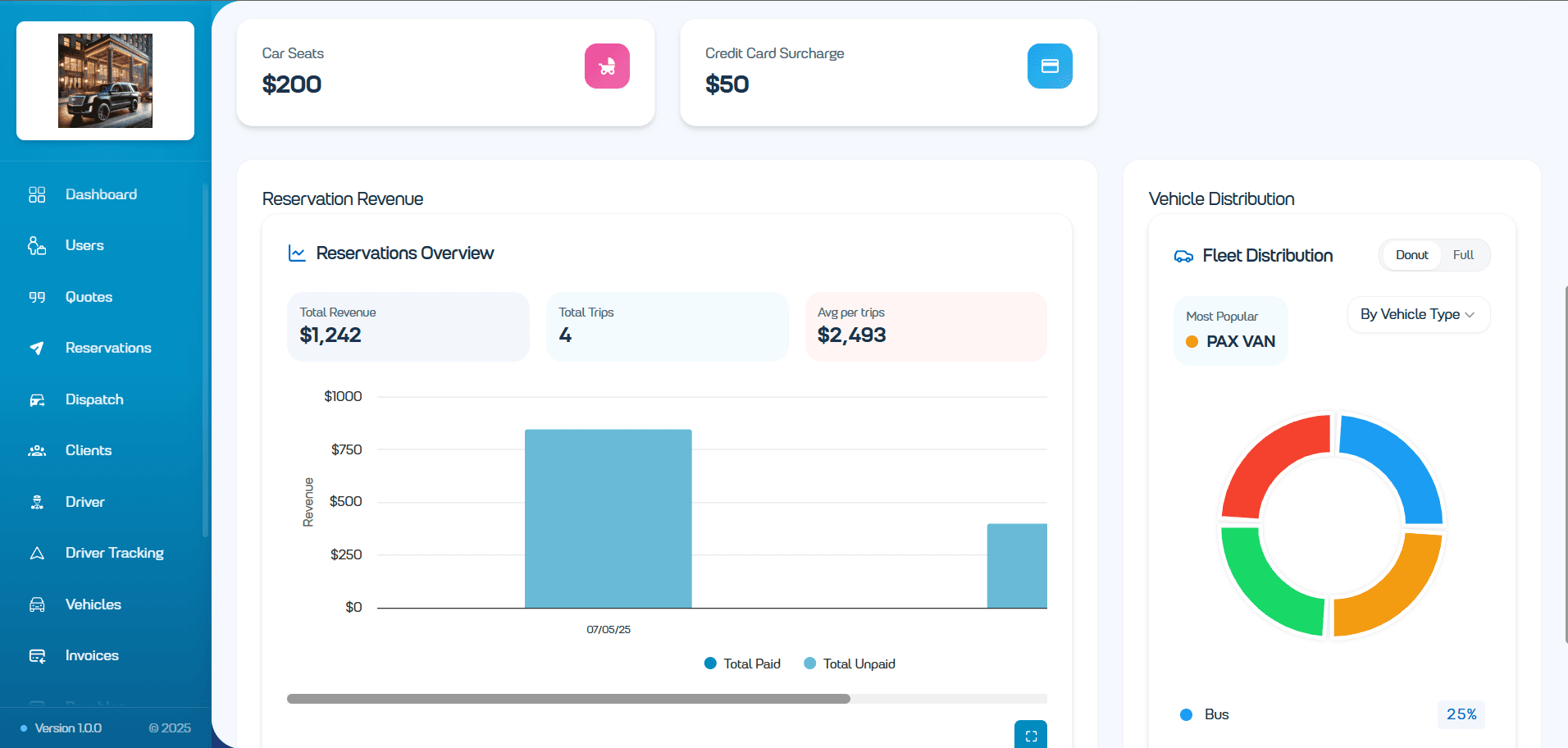Click the fullscreen expand button below the chart
This screenshot has width=1568, height=748.
click(1031, 734)
